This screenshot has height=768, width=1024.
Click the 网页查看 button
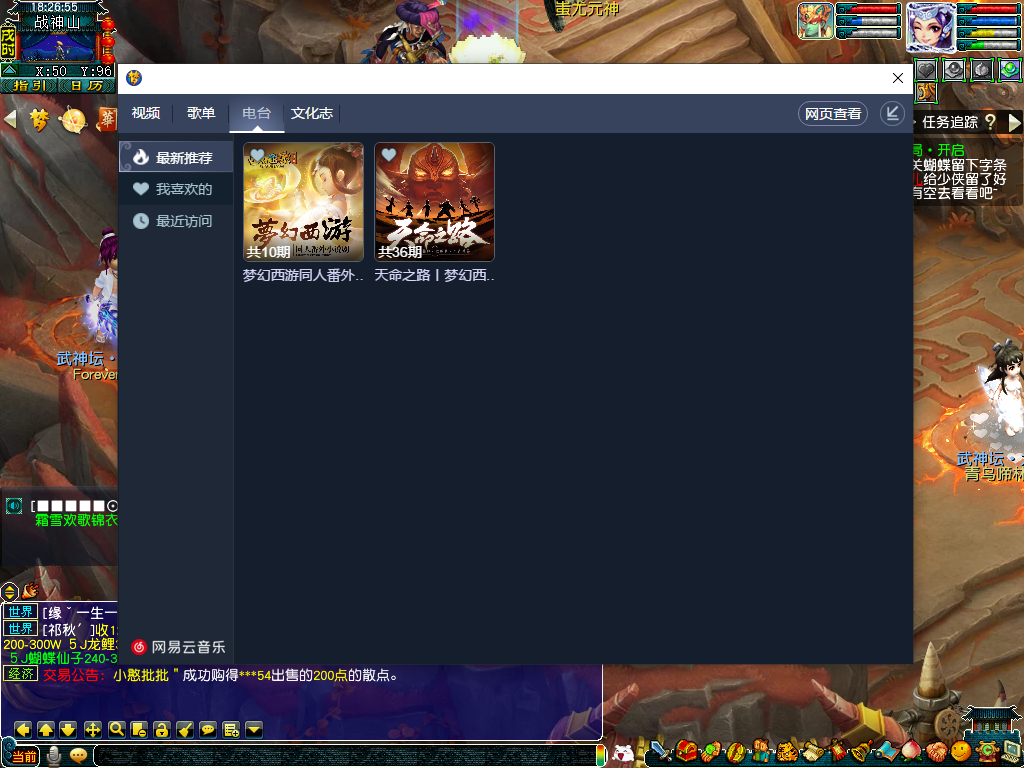(833, 114)
